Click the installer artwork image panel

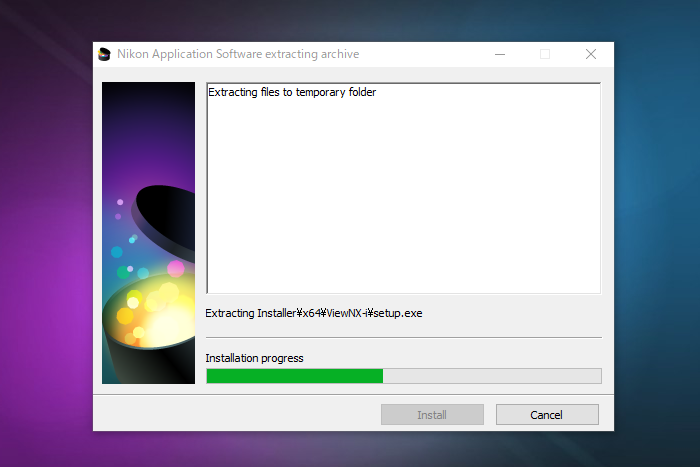point(149,233)
